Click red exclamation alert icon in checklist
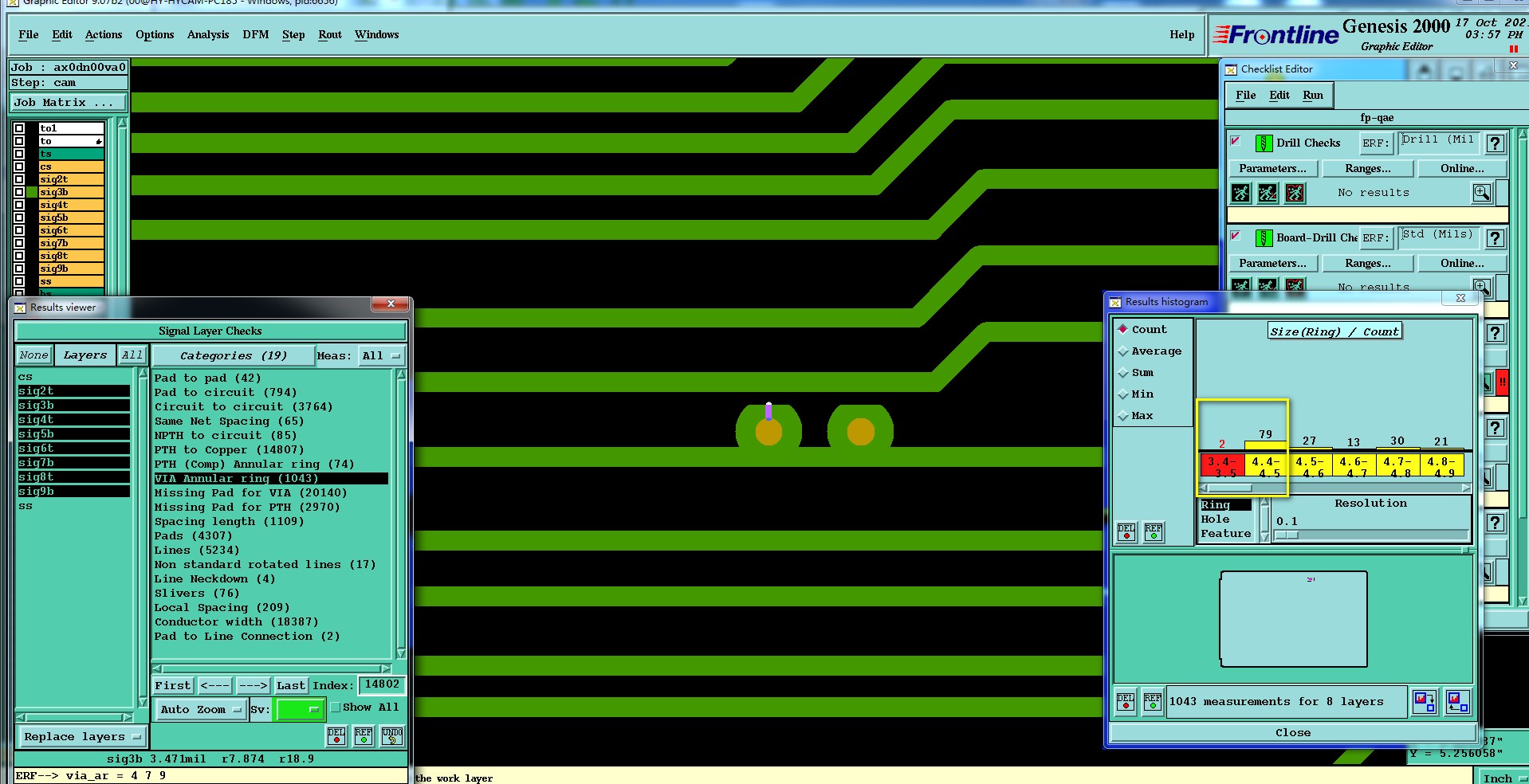 (x=1502, y=383)
